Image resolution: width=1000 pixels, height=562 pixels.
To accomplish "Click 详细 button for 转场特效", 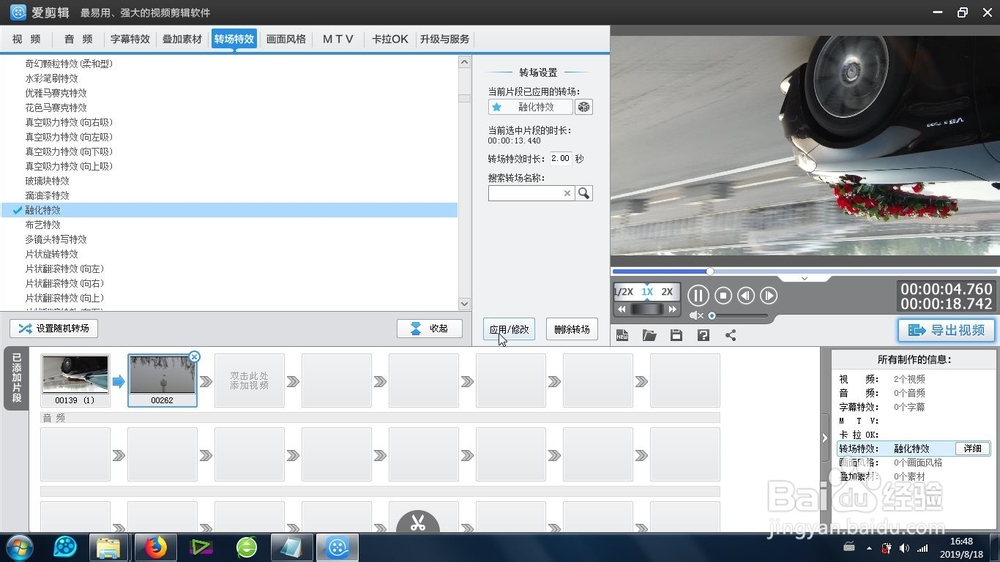I will tap(973, 448).
